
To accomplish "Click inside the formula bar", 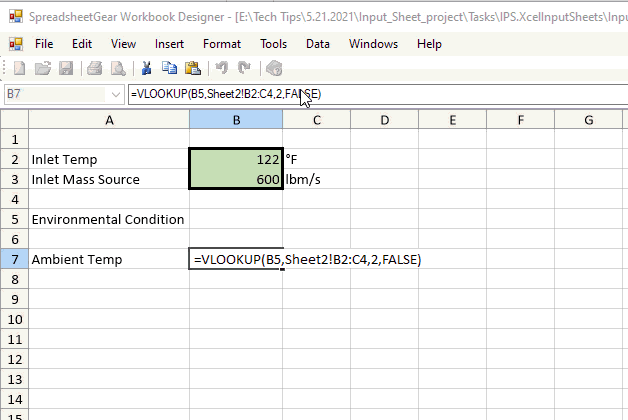I will [450, 94].
